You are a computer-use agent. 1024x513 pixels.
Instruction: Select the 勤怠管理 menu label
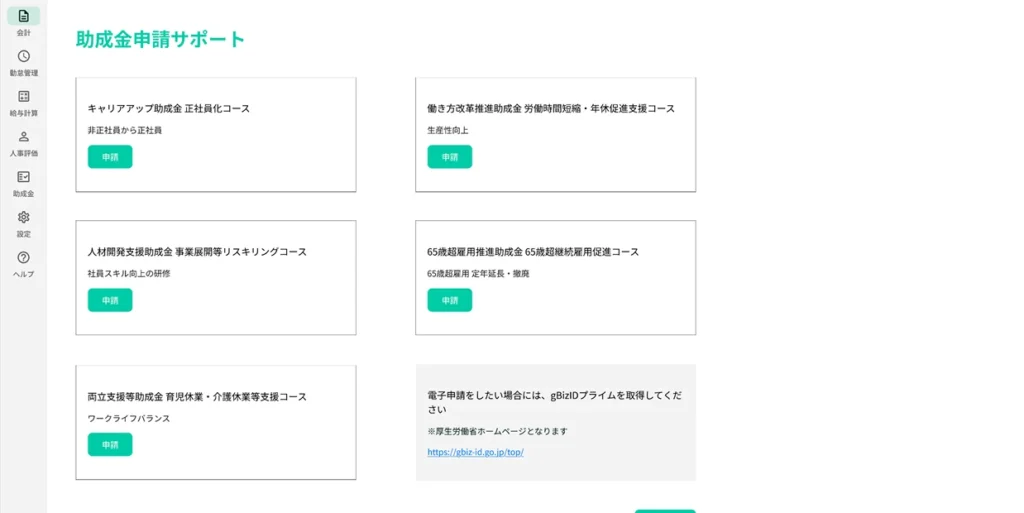[x=23, y=73]
